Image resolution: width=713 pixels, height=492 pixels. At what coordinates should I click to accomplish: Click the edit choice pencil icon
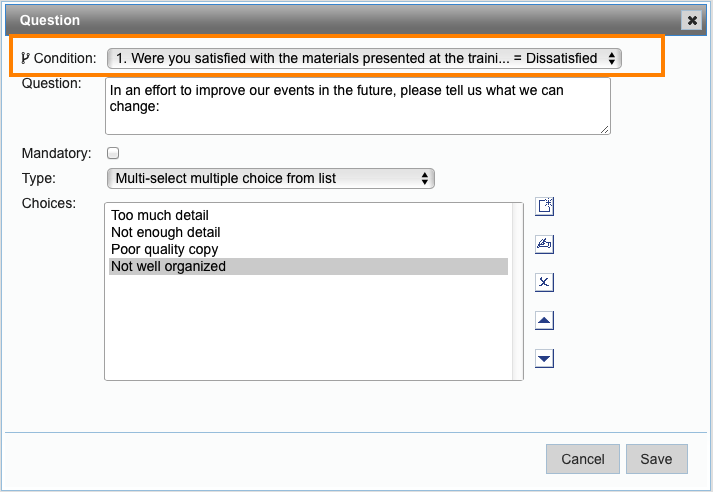(545, 245)
